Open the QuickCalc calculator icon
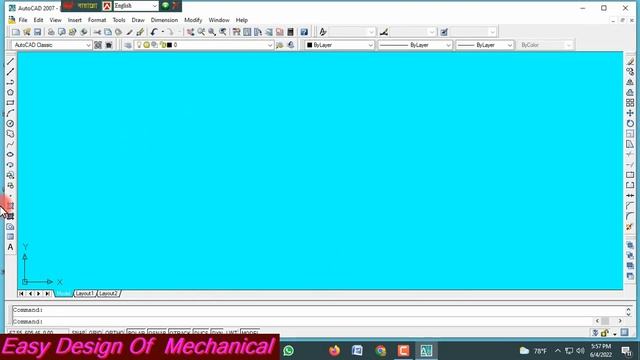This screenshot has width=640, height=360. tap(291, 32)
